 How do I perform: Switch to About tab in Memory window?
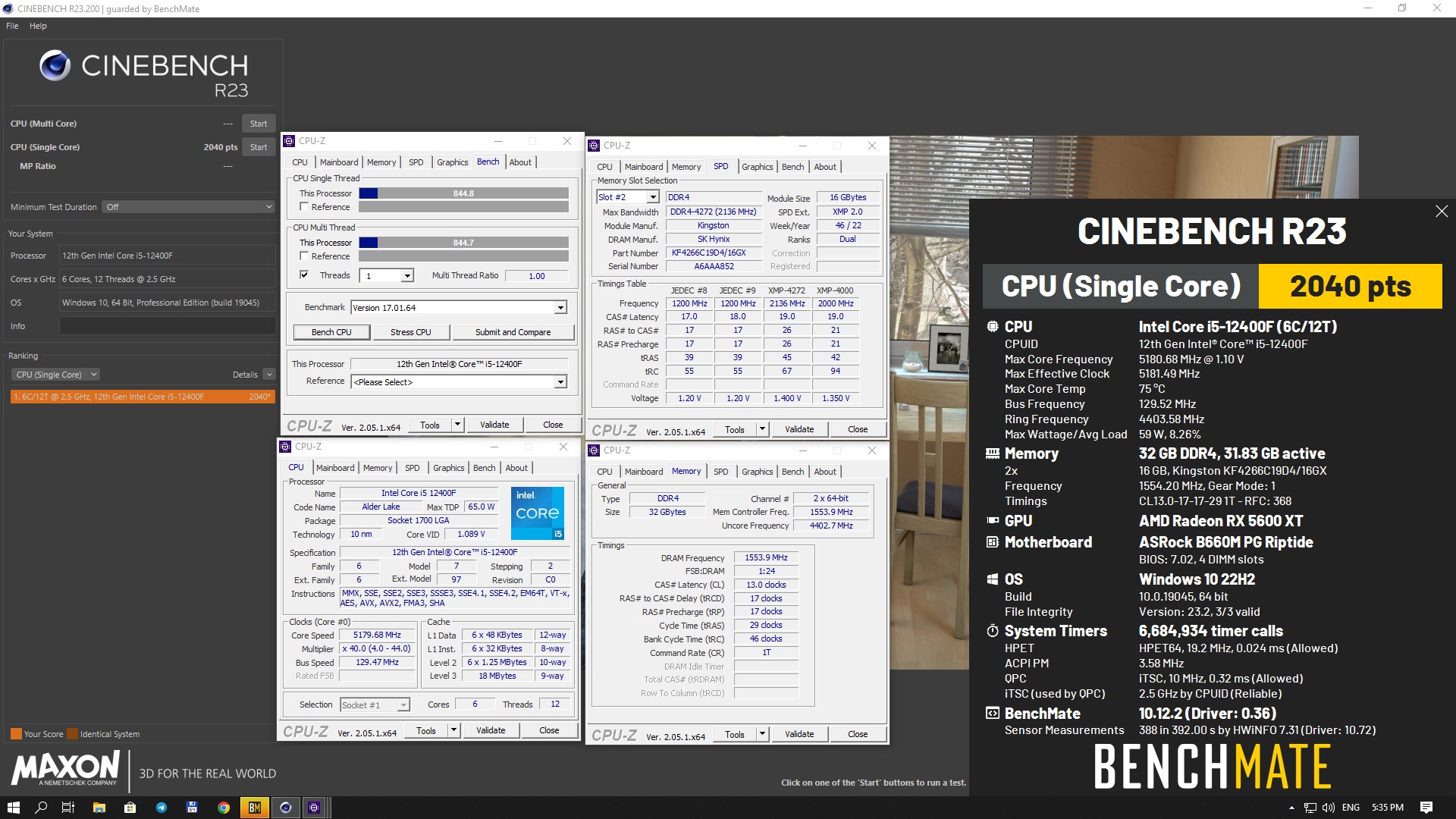[x=825, y=472]
